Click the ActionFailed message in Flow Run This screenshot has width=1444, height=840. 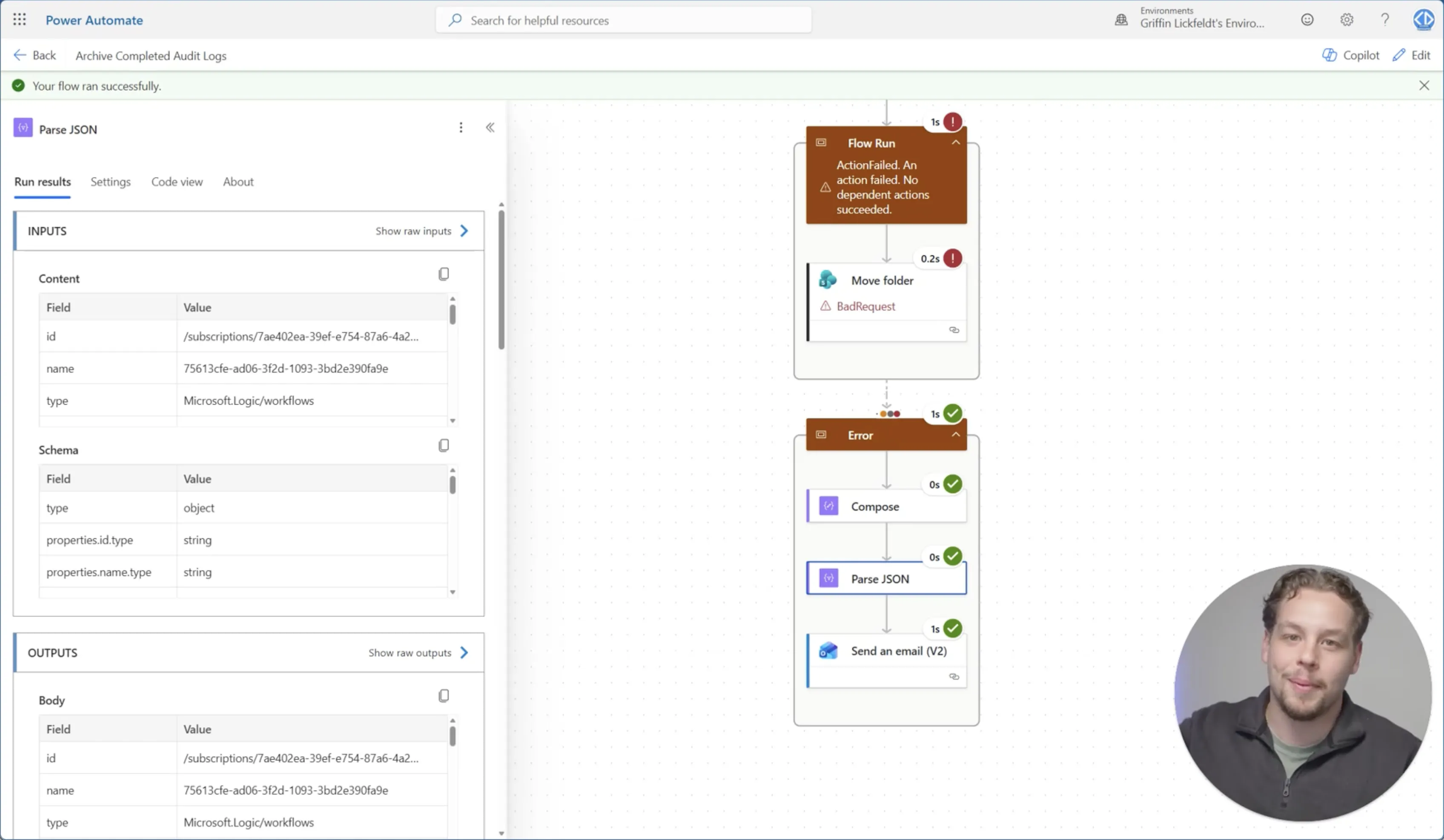click(x=882, y=187)
